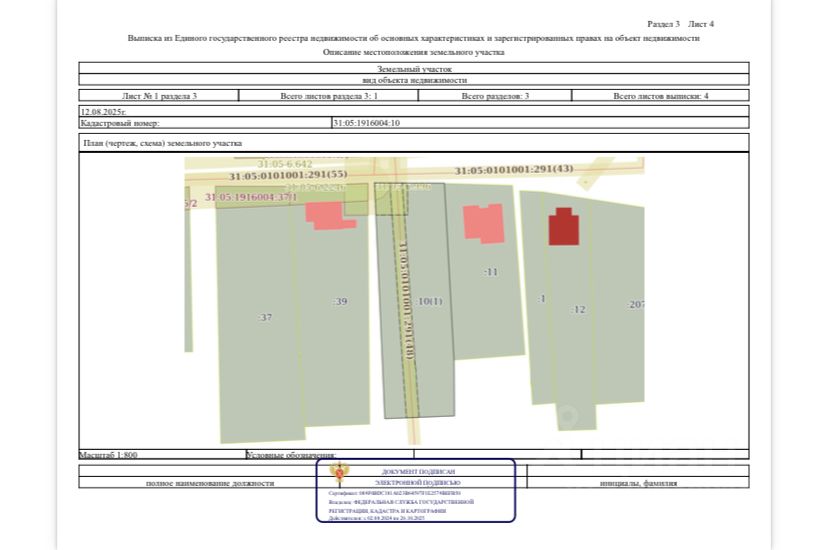
Task: Select the 'Лист № 1 раздела 3' cell
Action: tap(159, 96)
